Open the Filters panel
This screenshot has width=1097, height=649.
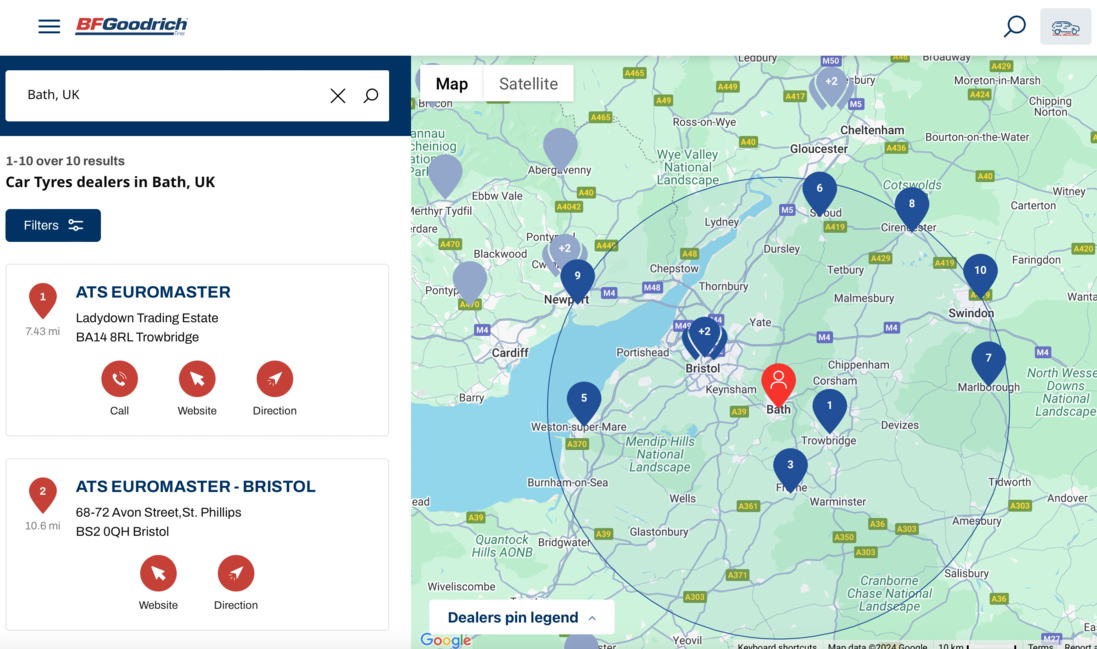click(53, 225)
